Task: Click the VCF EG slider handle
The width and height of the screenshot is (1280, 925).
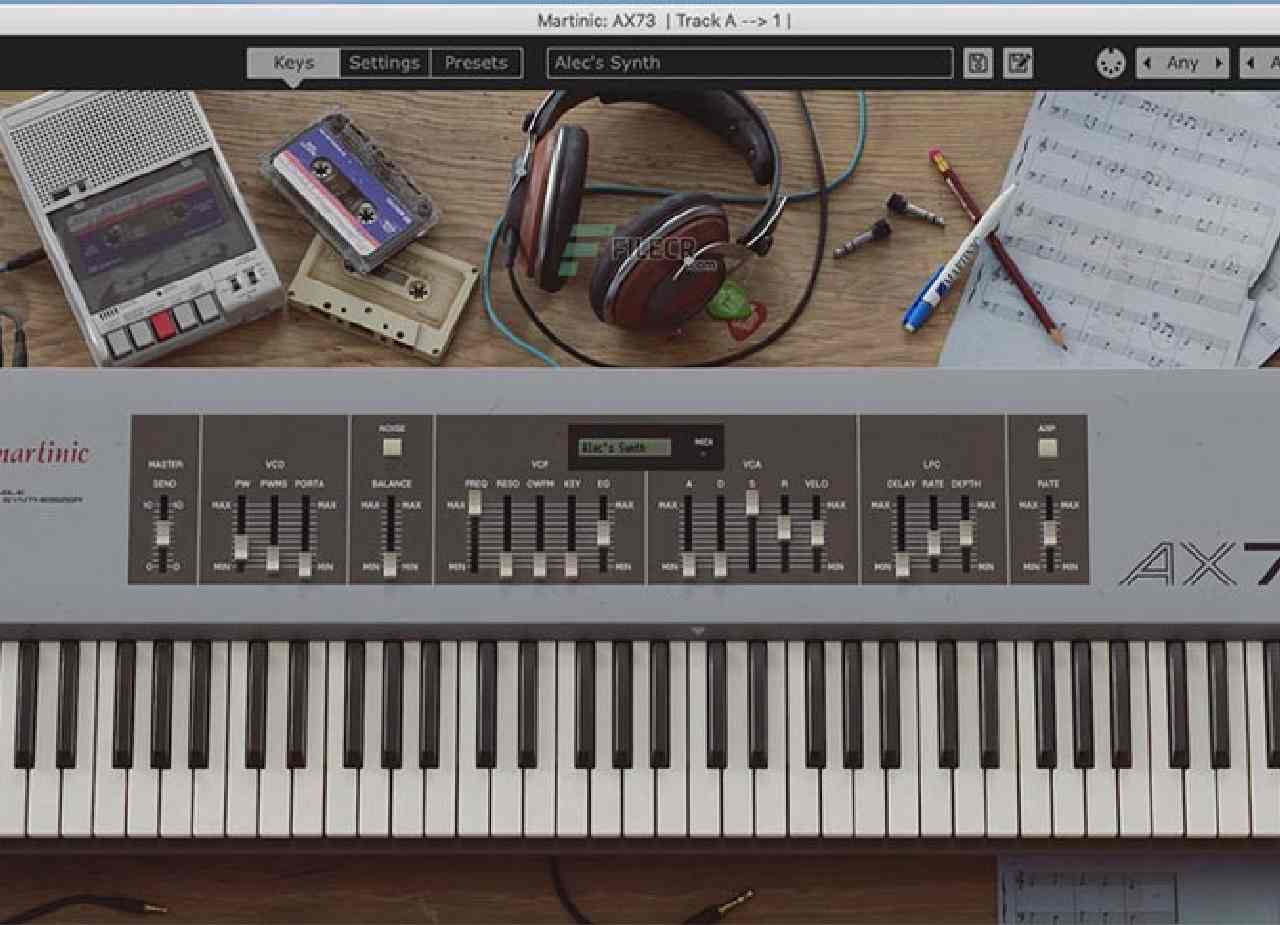Action: 604,533
